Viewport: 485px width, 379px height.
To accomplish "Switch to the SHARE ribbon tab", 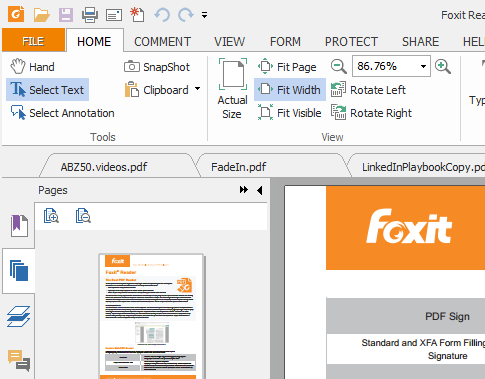I will coord(420,42).
